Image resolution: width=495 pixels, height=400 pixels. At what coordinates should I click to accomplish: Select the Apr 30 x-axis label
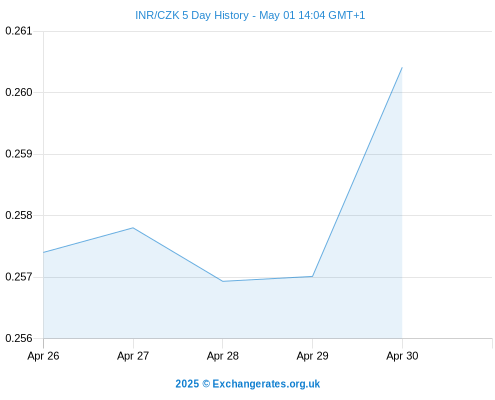(x=402, y=356)
